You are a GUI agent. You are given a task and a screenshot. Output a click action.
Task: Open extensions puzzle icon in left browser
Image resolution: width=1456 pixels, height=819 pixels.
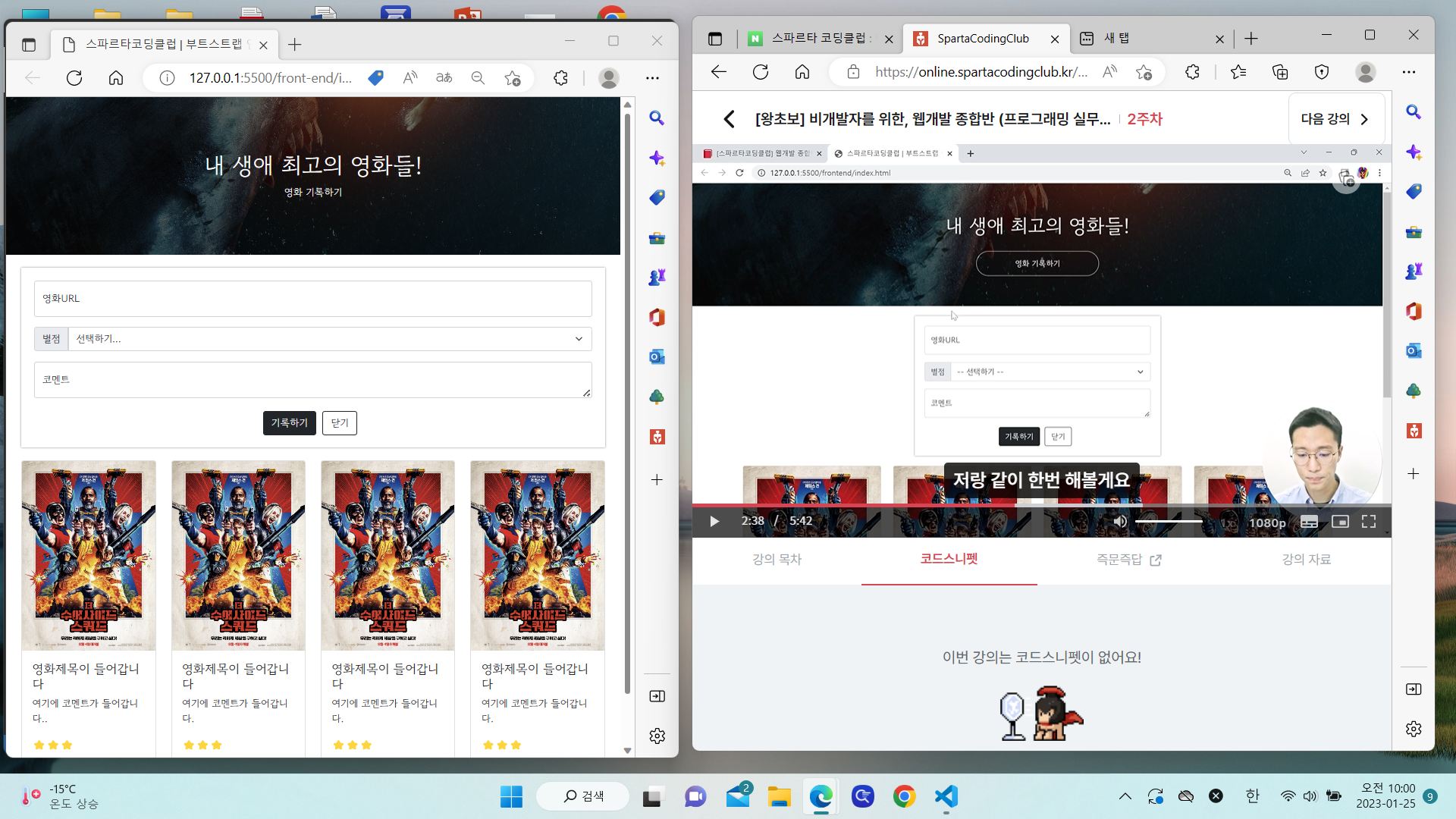point(560,78)
